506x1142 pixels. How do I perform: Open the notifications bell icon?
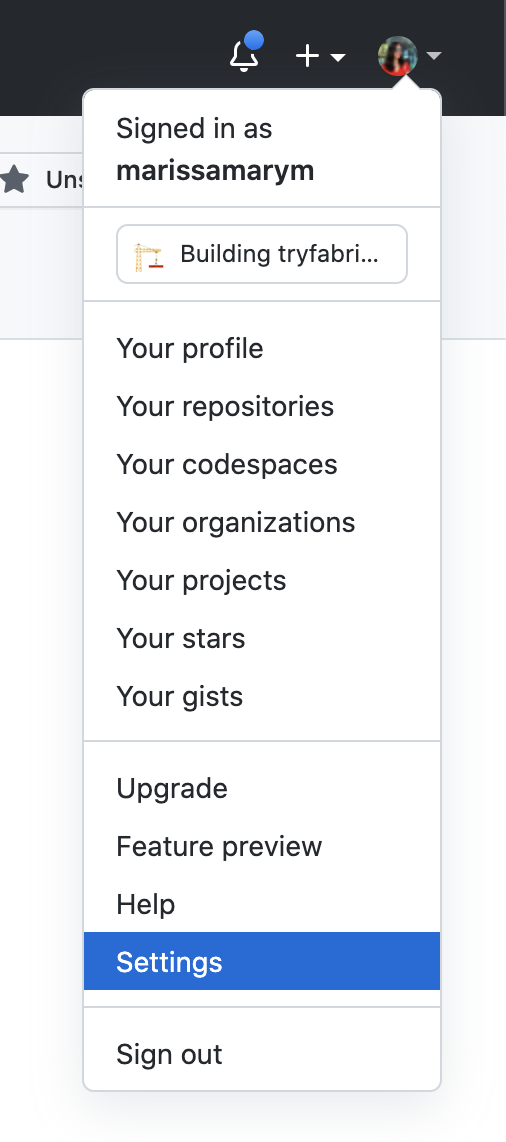pos(245,56)
